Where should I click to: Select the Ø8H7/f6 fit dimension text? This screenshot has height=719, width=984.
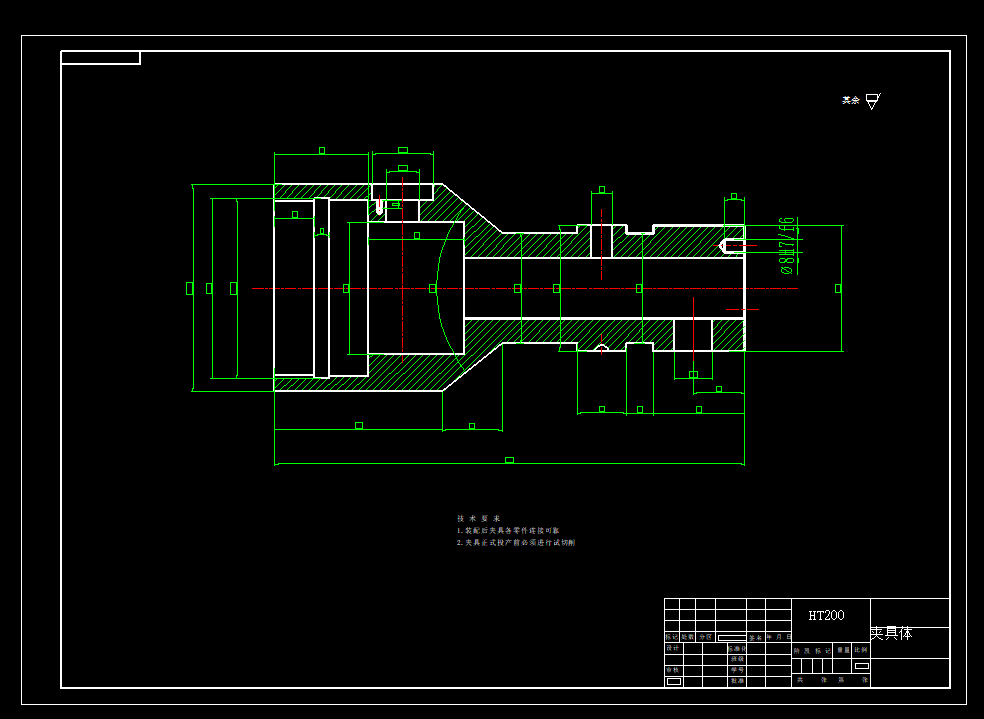click(x=788, y=245)
